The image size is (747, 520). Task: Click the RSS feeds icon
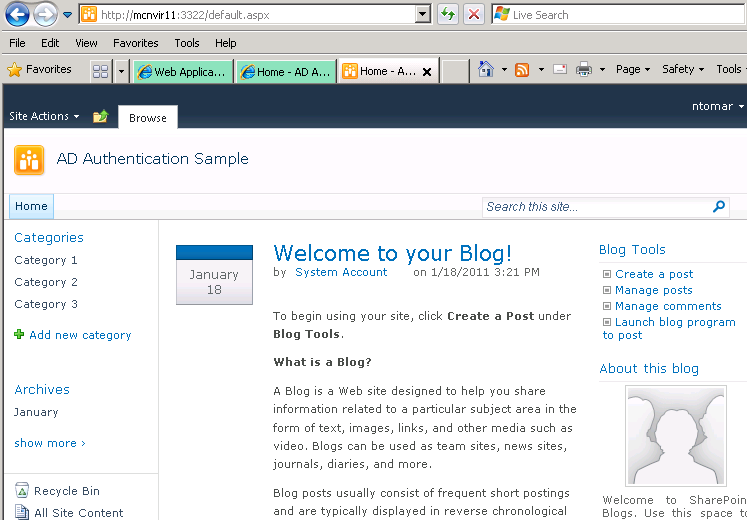coord(522,70)
